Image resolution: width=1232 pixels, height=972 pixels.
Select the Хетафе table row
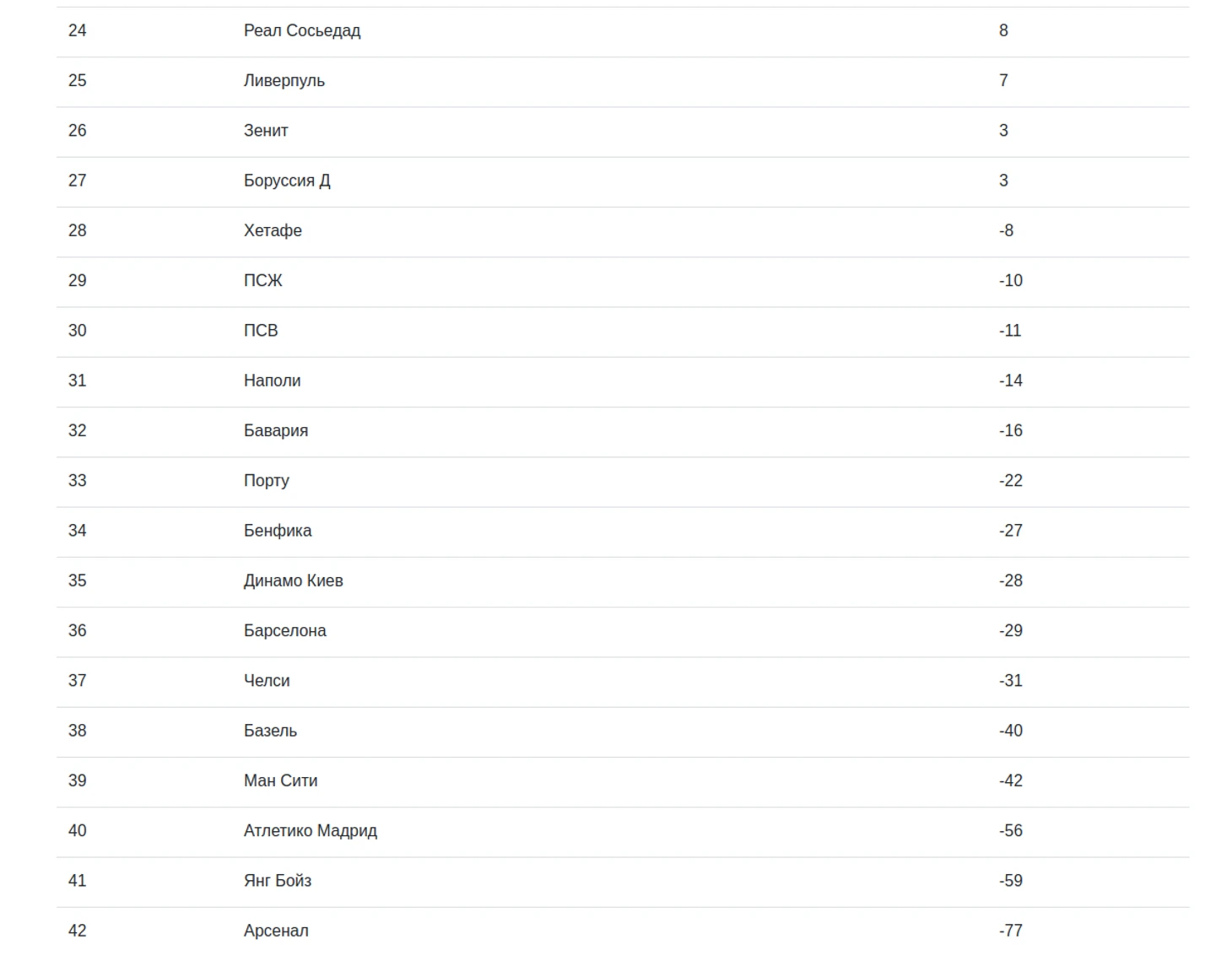pos(623,231)
